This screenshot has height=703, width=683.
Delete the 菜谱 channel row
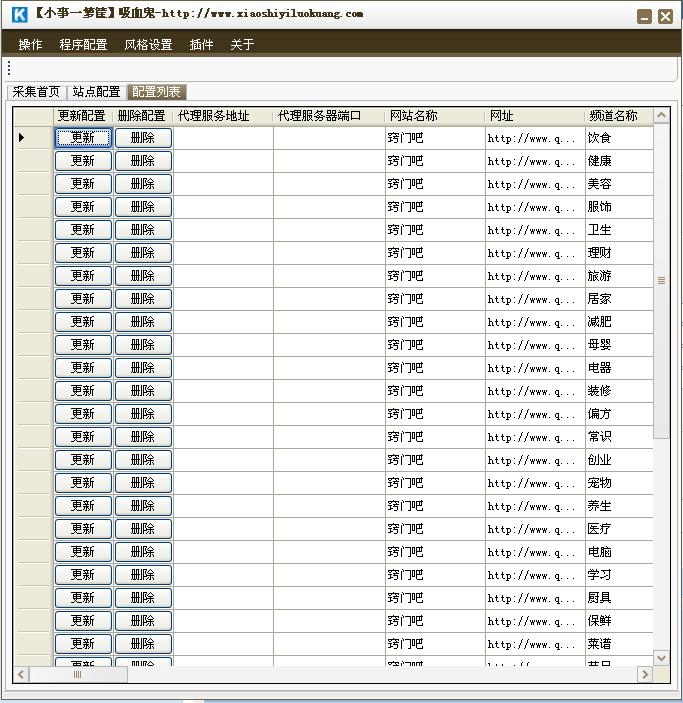[x=143, y=644]
